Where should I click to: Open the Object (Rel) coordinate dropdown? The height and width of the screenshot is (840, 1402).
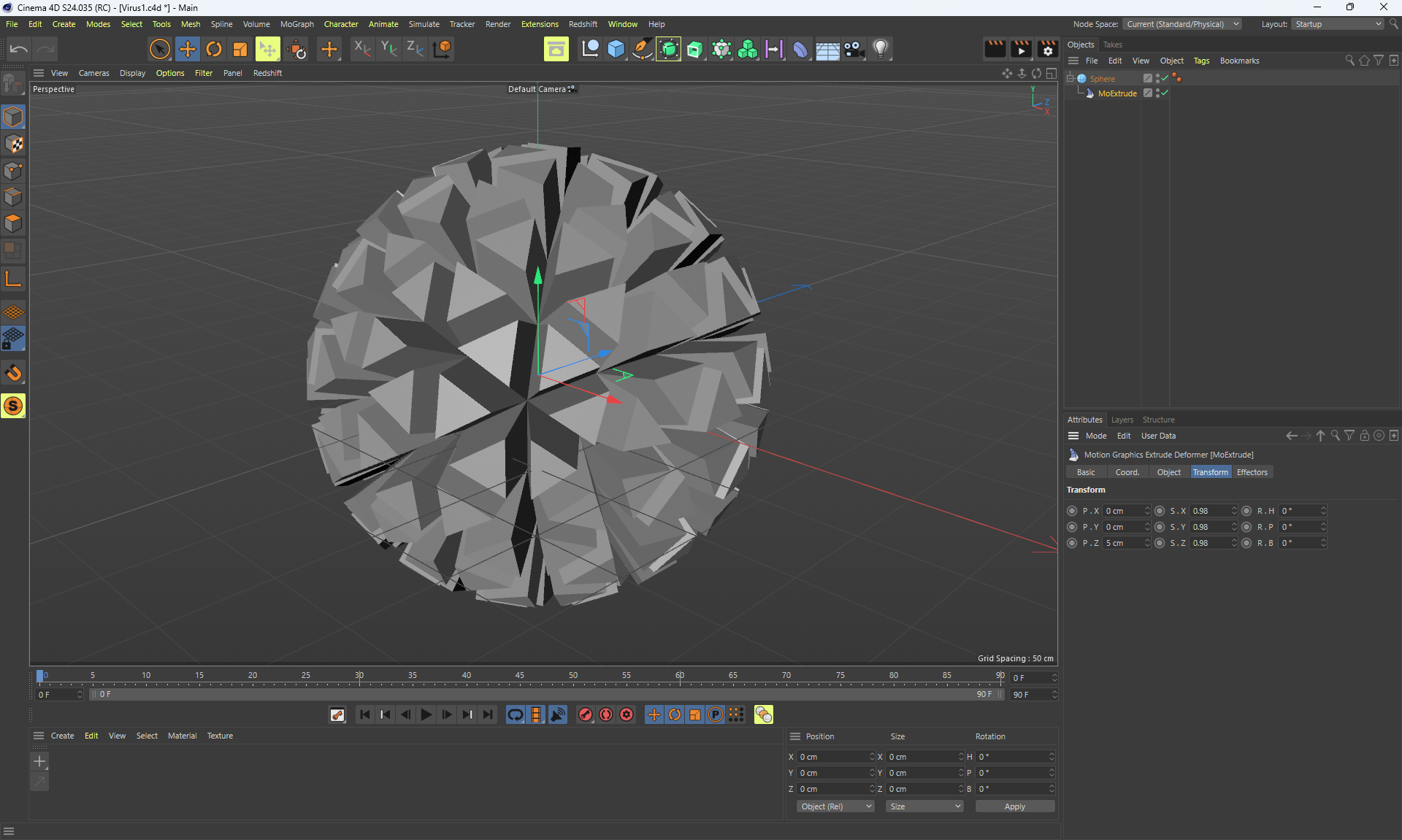(835, 806)
